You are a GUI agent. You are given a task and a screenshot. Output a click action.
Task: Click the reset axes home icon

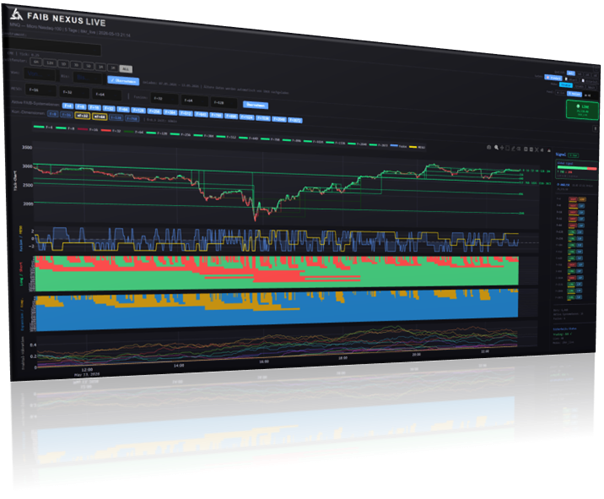[x=542, y=150]
